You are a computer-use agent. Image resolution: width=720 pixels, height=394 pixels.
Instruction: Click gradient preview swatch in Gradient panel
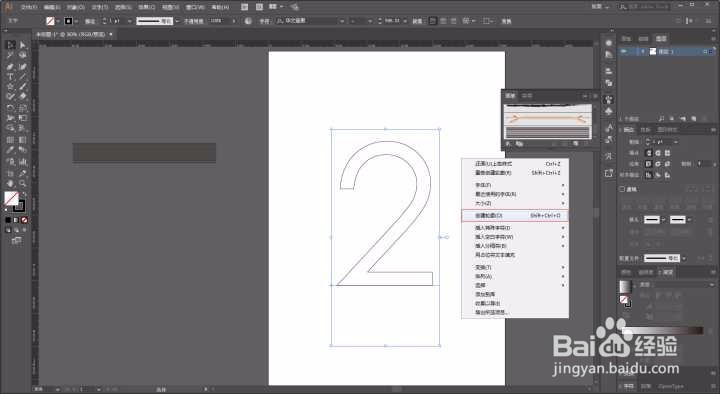pos(625,286)
